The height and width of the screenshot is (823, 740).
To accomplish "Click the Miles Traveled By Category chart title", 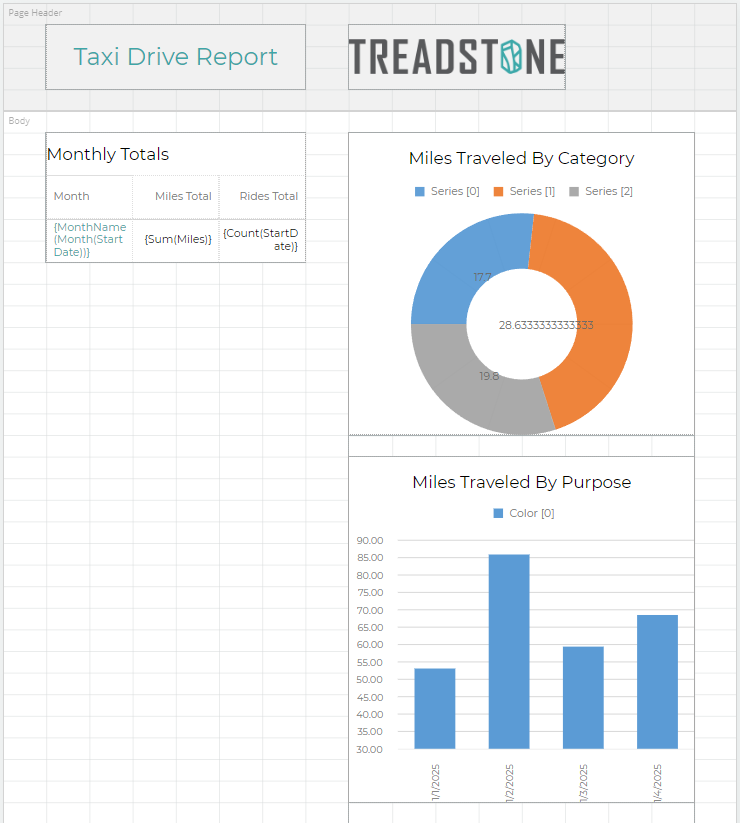I will coord(521,158).
